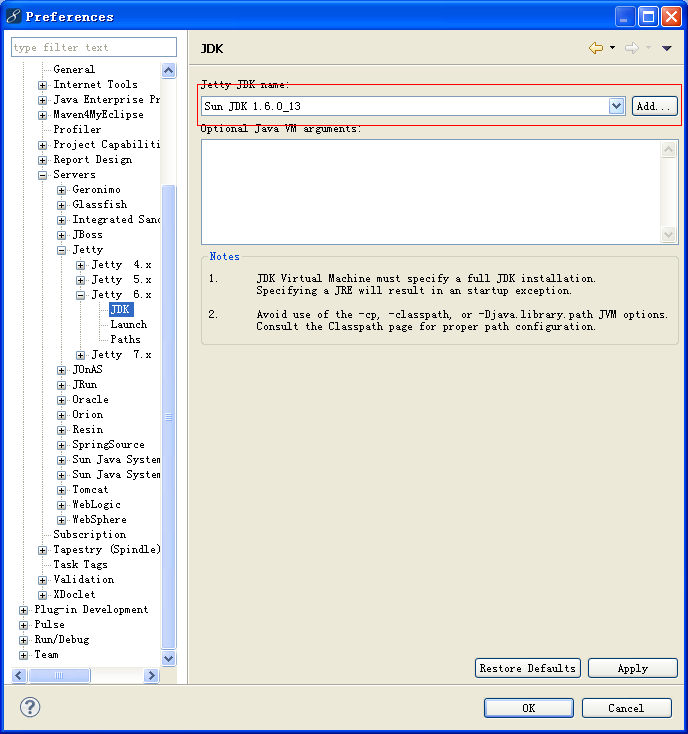688x734 pixels.
Task: Click the Preferences window title icon
Action: [14, 16]
